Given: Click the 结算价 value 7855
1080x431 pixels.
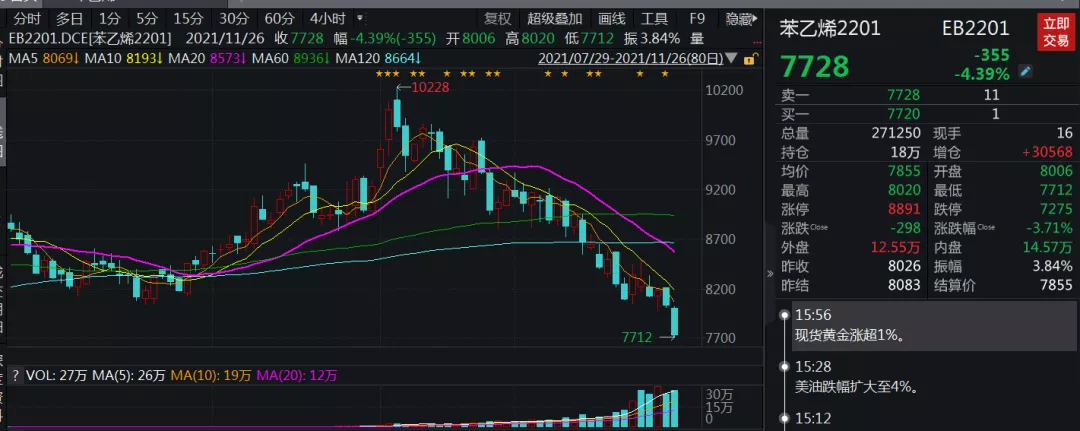Looking at the screenshot, I should click(1058, 286).
